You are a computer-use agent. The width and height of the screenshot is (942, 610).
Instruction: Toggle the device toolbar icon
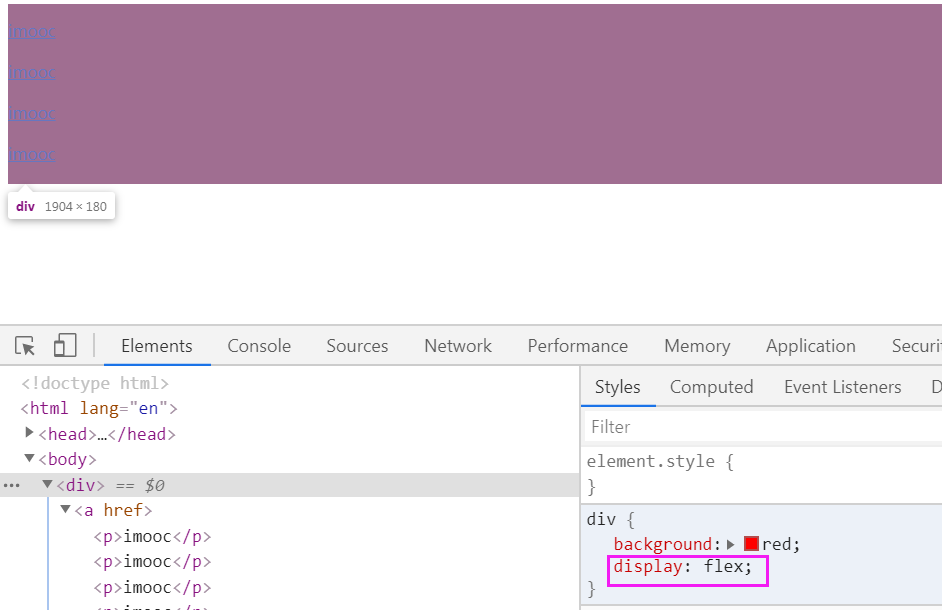(x=65, y=346)
